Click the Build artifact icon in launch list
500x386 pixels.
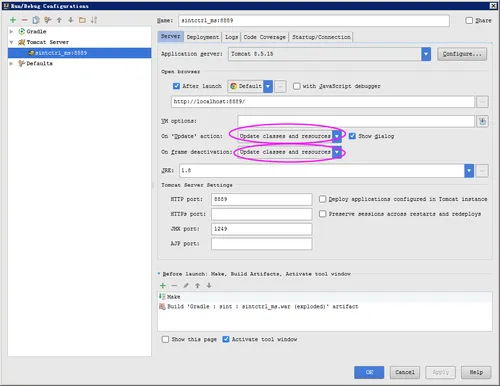tap(162, 306)
